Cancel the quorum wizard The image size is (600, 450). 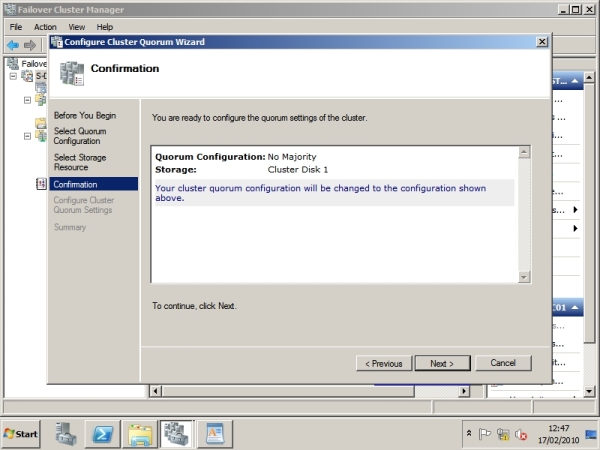coord(503,363)
